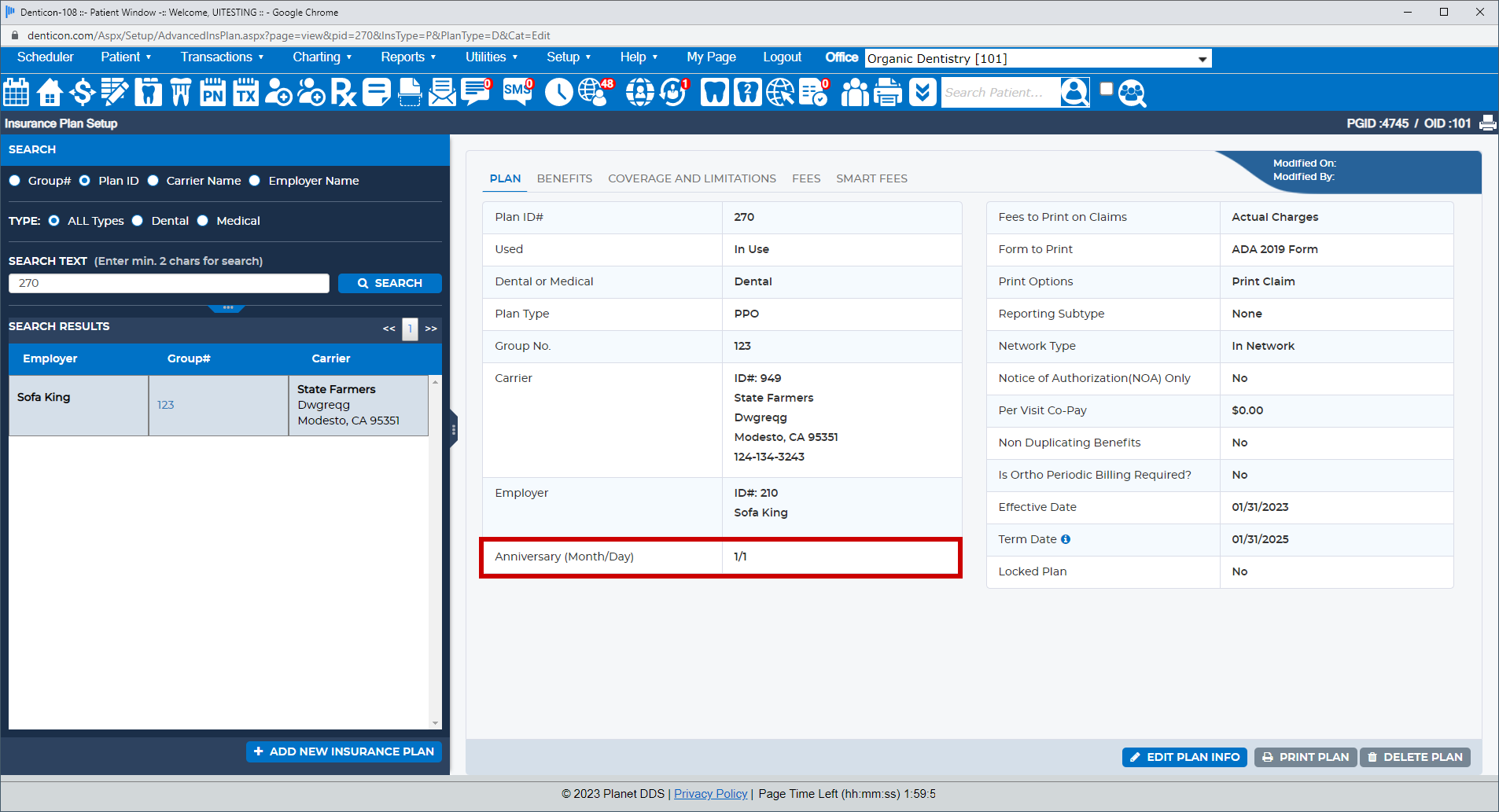Screen dimensions: 1499x812
Task: Select the Plan ID radio button
Action: pos(85,181)
